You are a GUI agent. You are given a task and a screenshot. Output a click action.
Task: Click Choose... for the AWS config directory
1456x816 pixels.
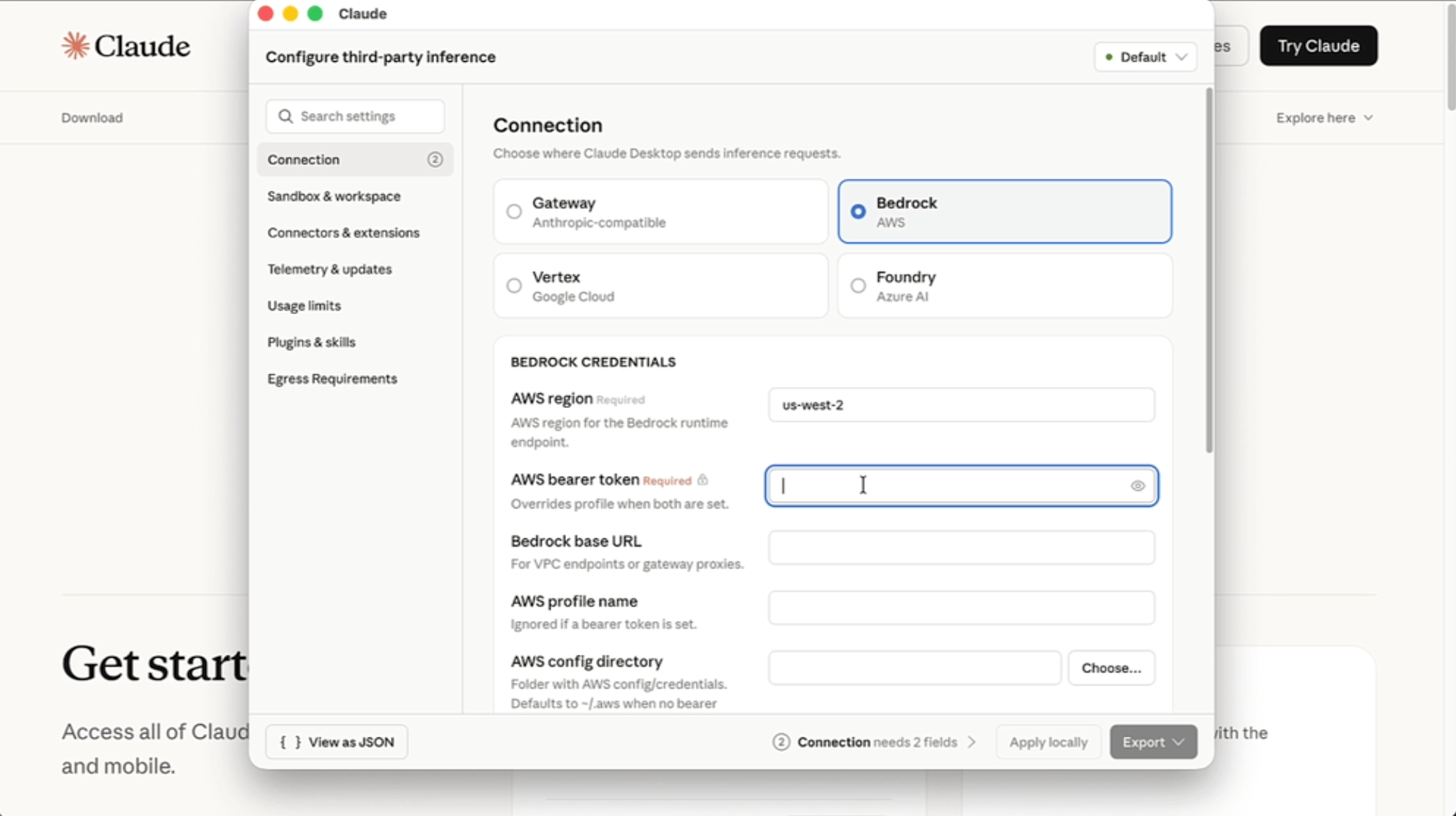(1111, 668)
